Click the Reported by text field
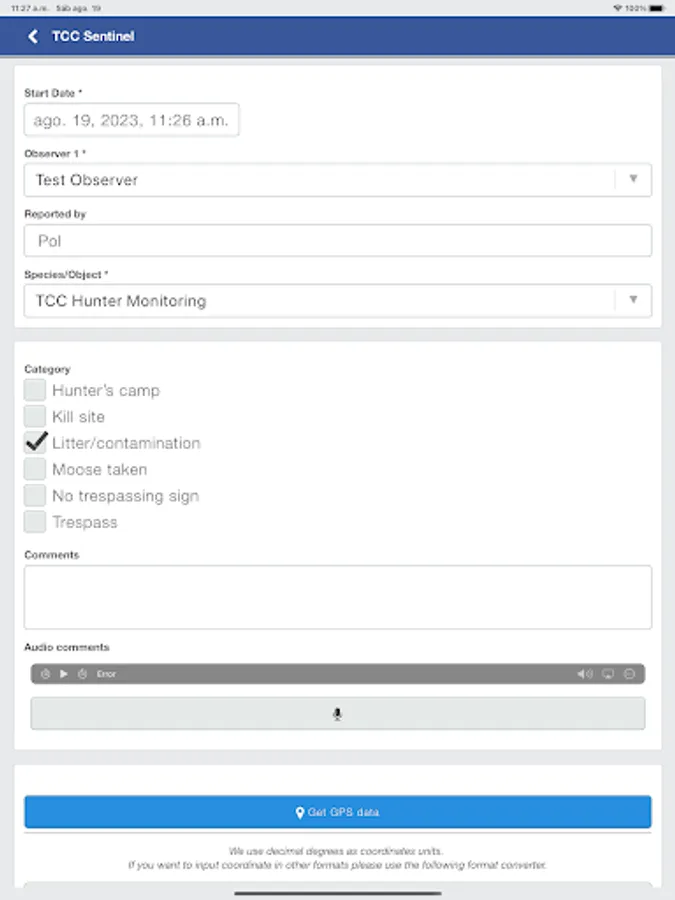The width and height of the screenshot is (675, 900). pos(337,240)
